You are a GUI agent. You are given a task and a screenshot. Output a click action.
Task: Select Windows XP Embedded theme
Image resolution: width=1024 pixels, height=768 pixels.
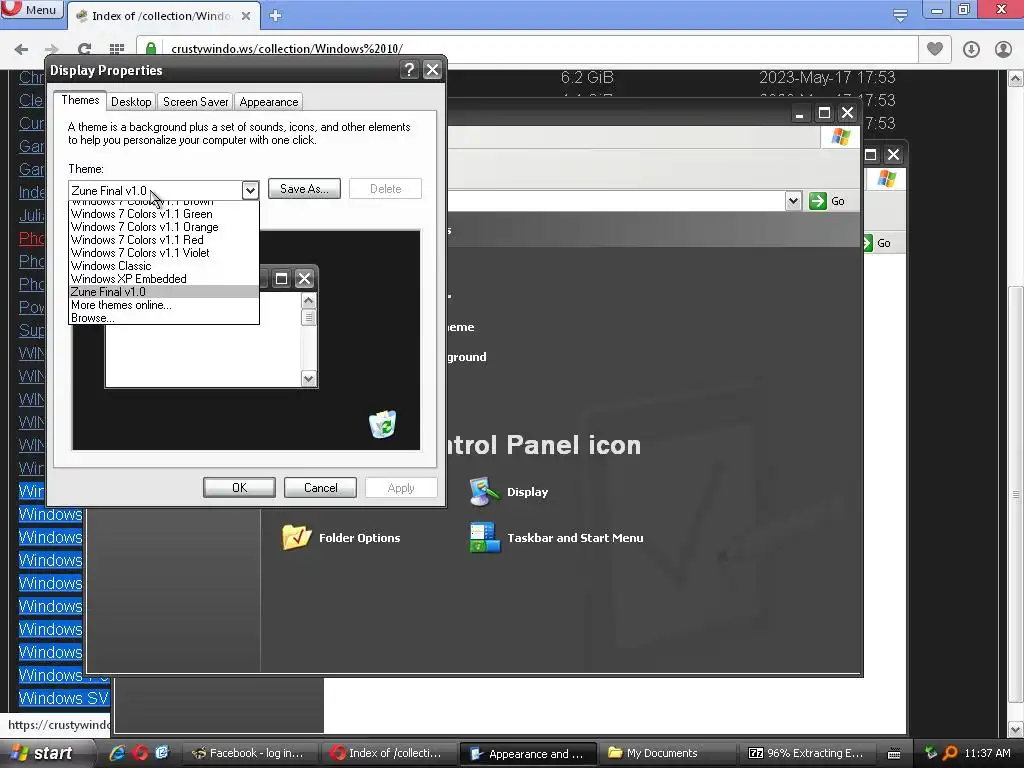tap(163, 279)
